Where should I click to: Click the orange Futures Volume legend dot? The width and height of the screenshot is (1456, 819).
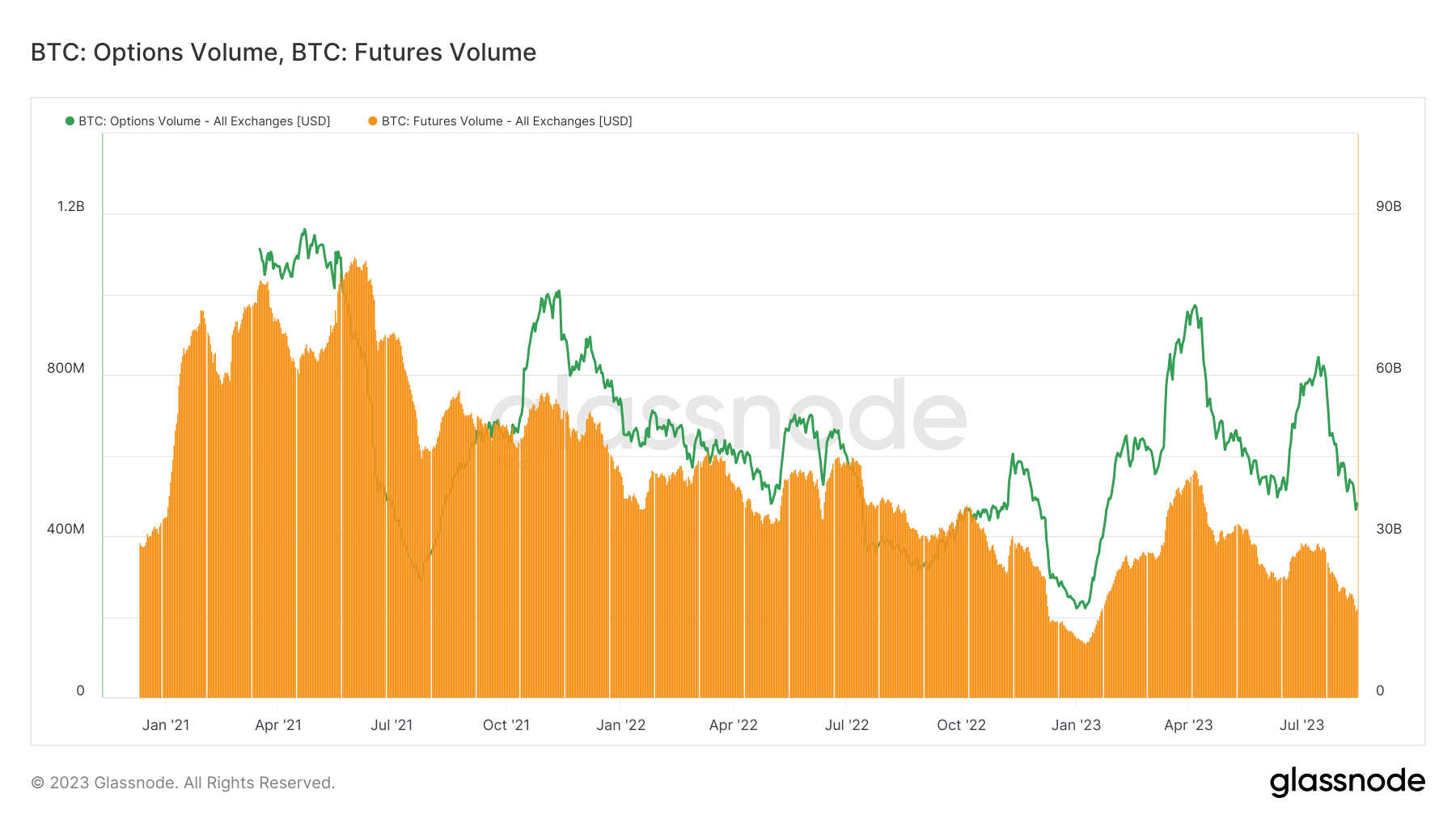point(373,121)
